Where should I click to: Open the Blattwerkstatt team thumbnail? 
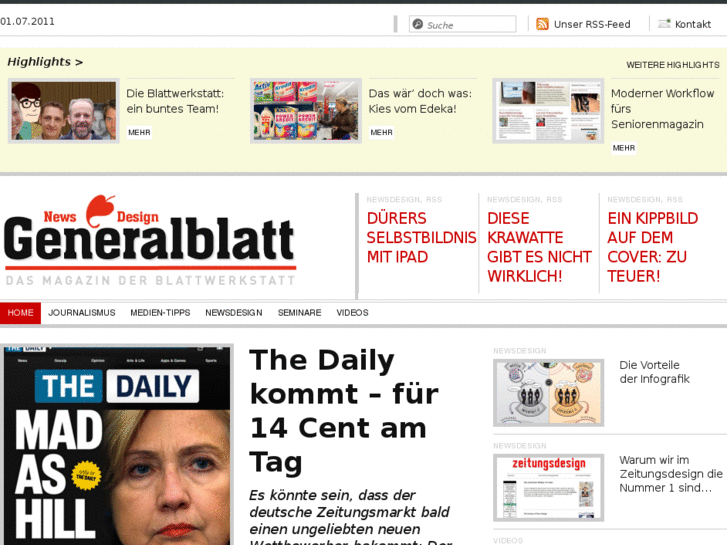click(x=64, y=111)
